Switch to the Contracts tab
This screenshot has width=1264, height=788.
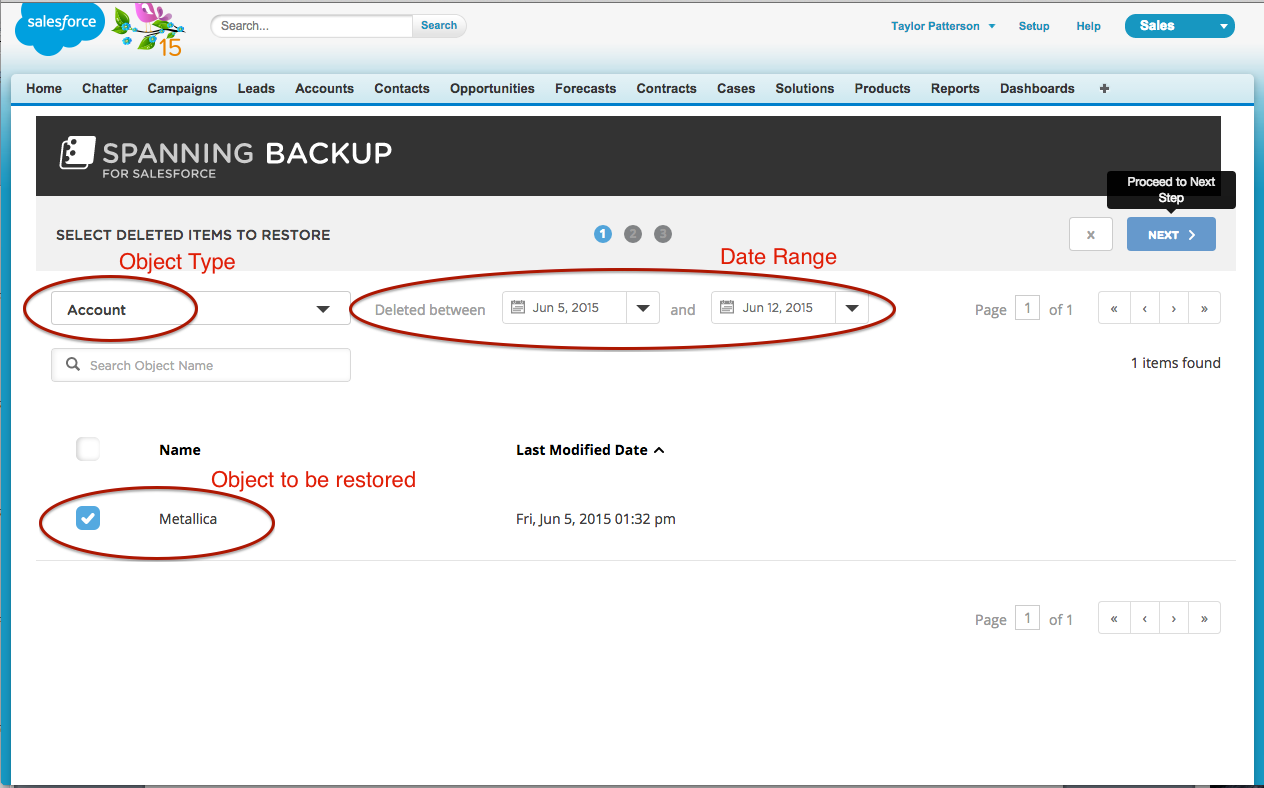coord(666,88)
